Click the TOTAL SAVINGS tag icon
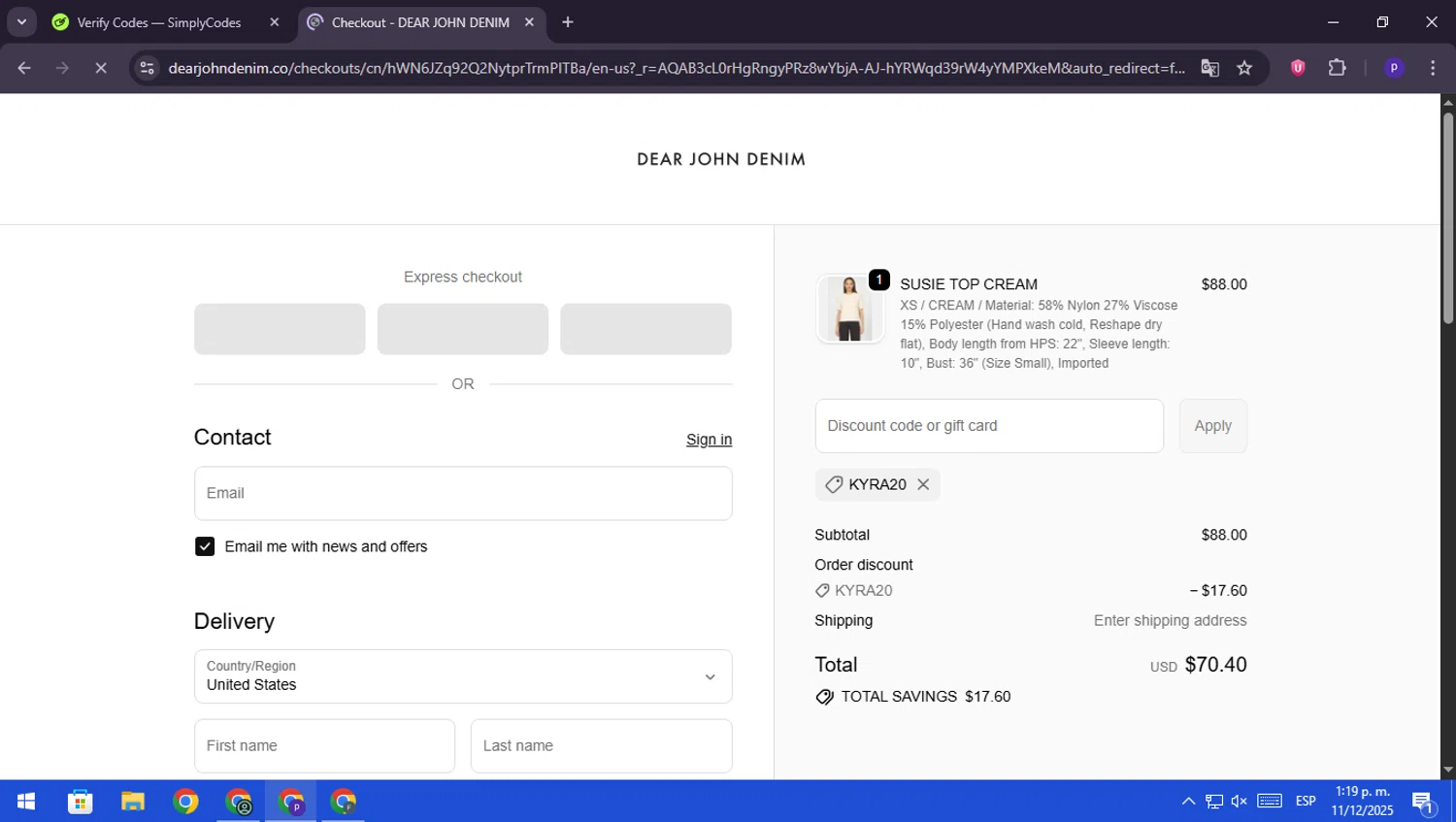1456x822 pixels. 824,697
